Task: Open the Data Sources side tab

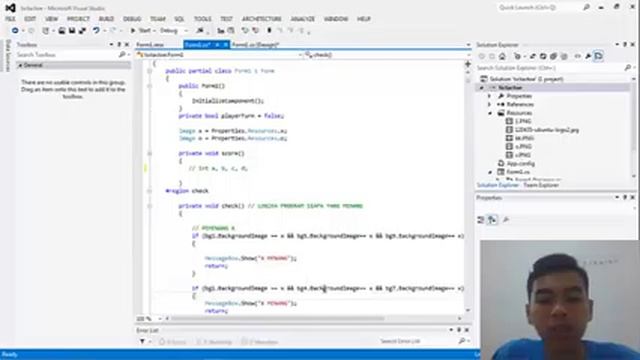Action: (x=7, y=56)
